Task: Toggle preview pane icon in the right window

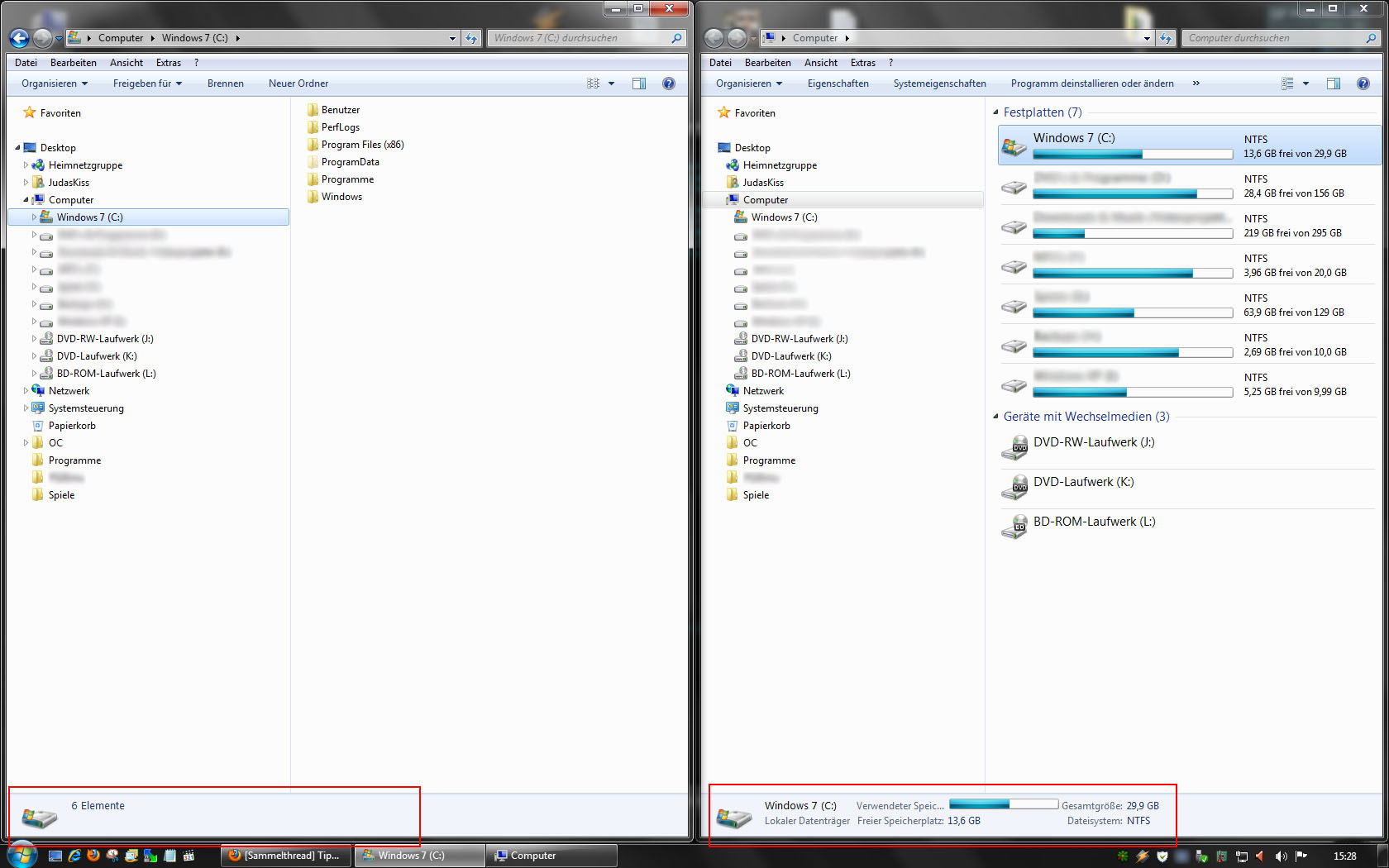Action: click(x=1334, y=83)
